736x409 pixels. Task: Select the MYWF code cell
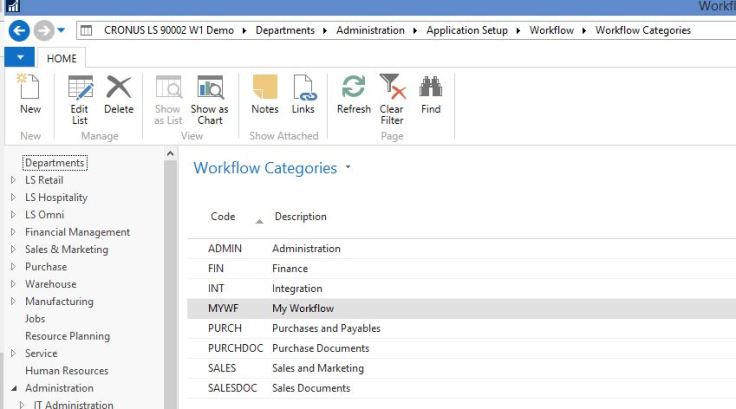click(223, 309)
